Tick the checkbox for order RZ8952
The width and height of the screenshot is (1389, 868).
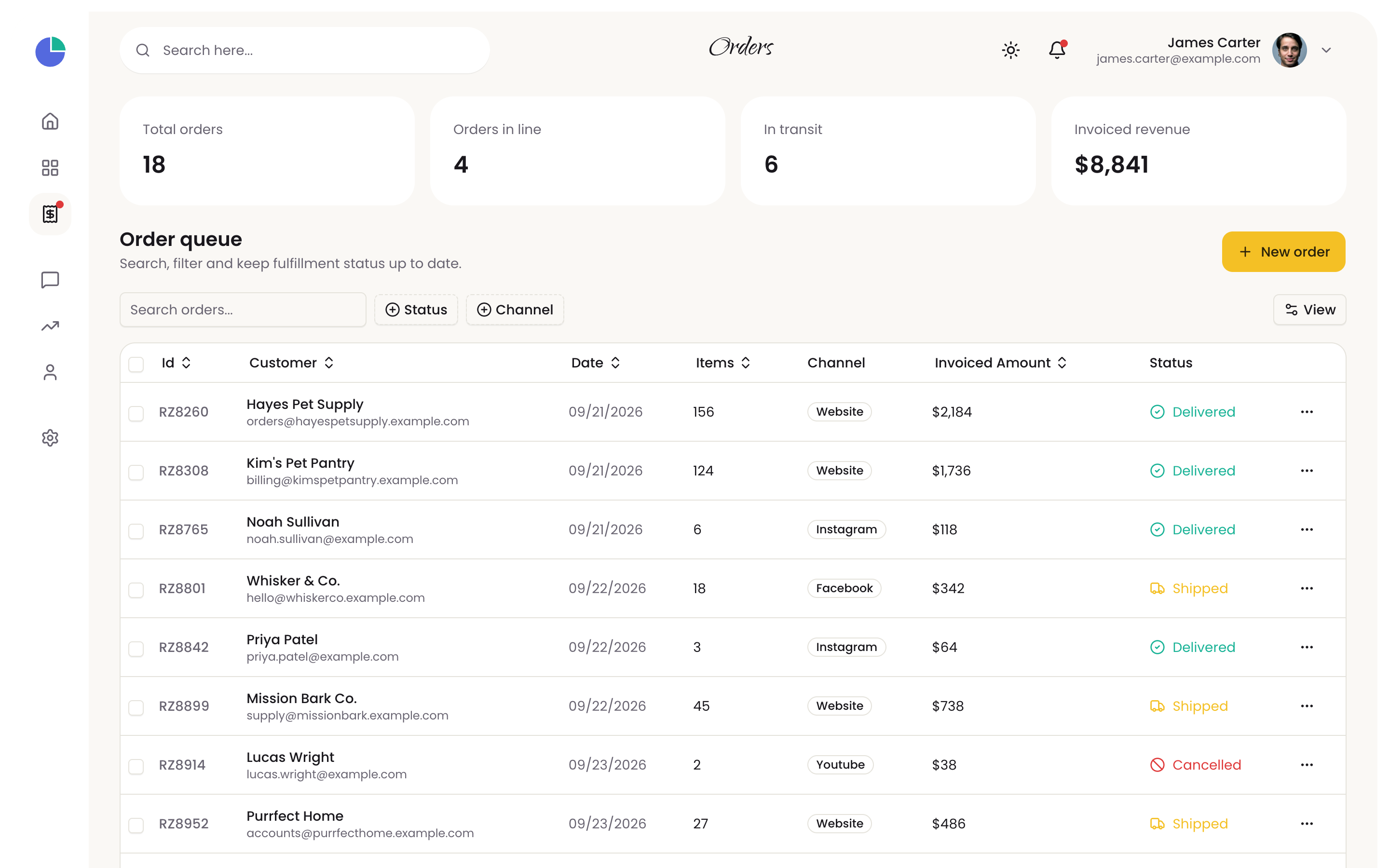tap(136, 825)
